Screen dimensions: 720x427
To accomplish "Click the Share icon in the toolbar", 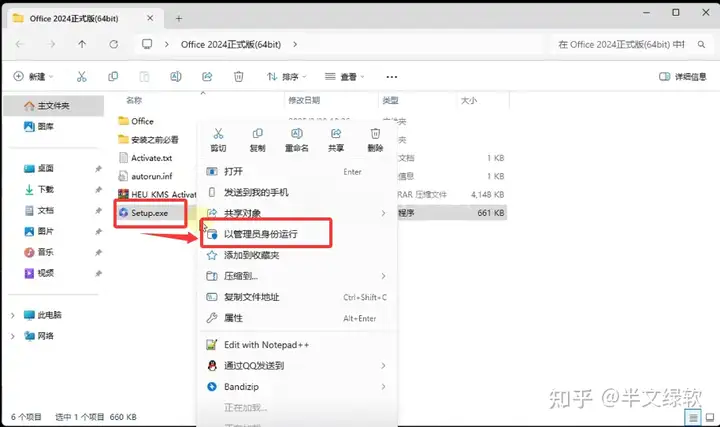I will tap(207, 77).
